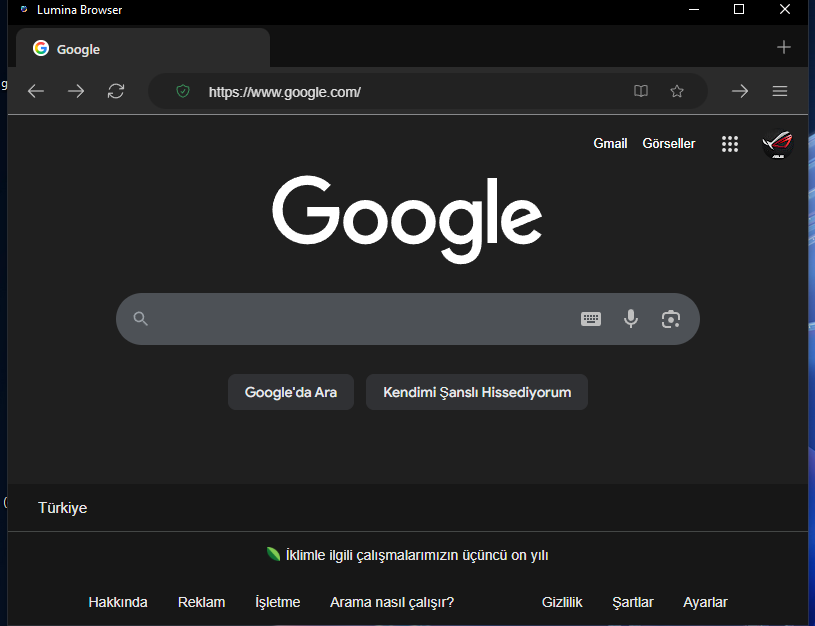Image resolution: width=815 pixels, height=626 pixels.
Task: Click the Google favicon in the tab
Action: click(41, 48)
